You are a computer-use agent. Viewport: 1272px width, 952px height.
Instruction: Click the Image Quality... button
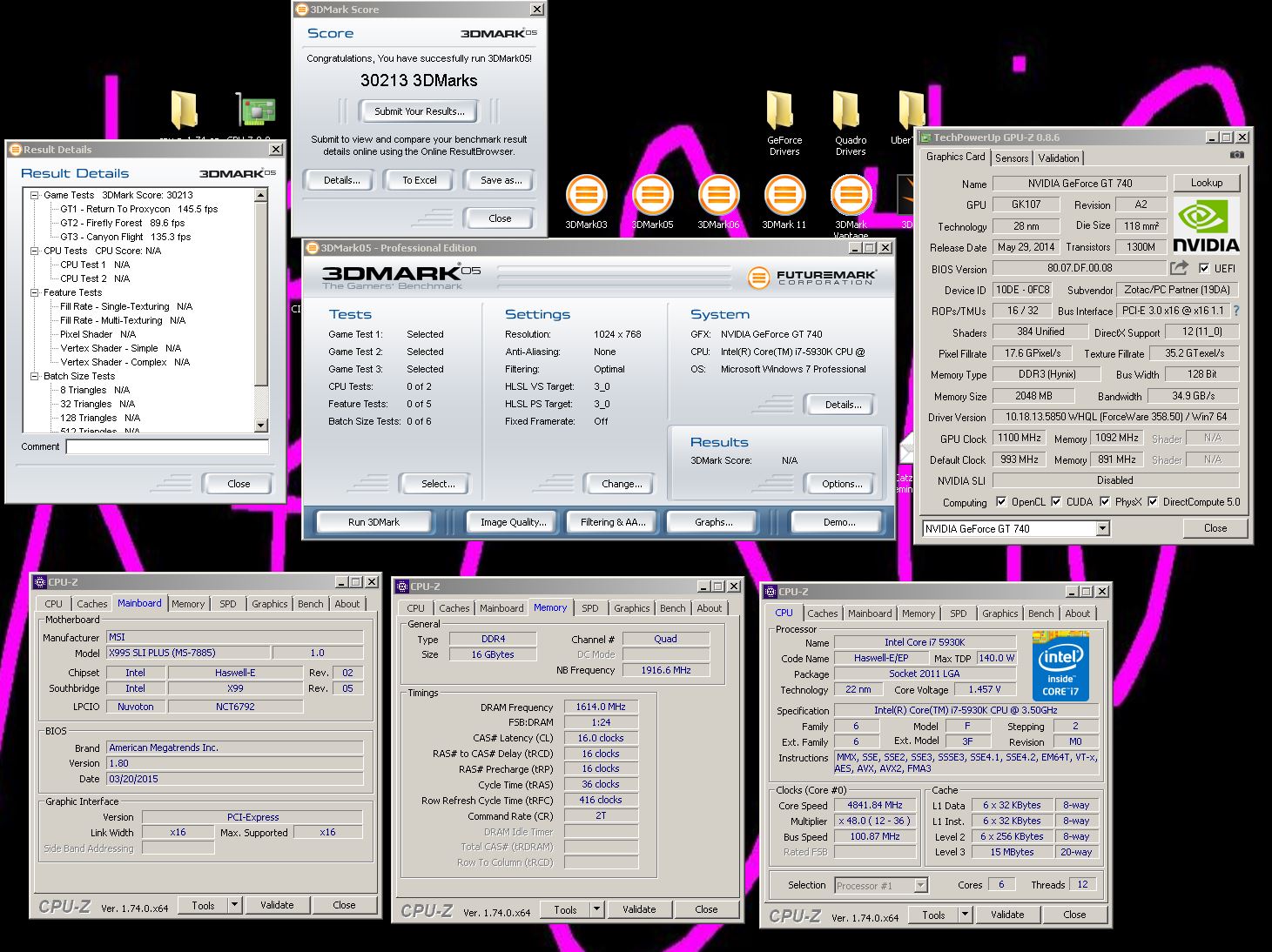click(x=514, y=522)
